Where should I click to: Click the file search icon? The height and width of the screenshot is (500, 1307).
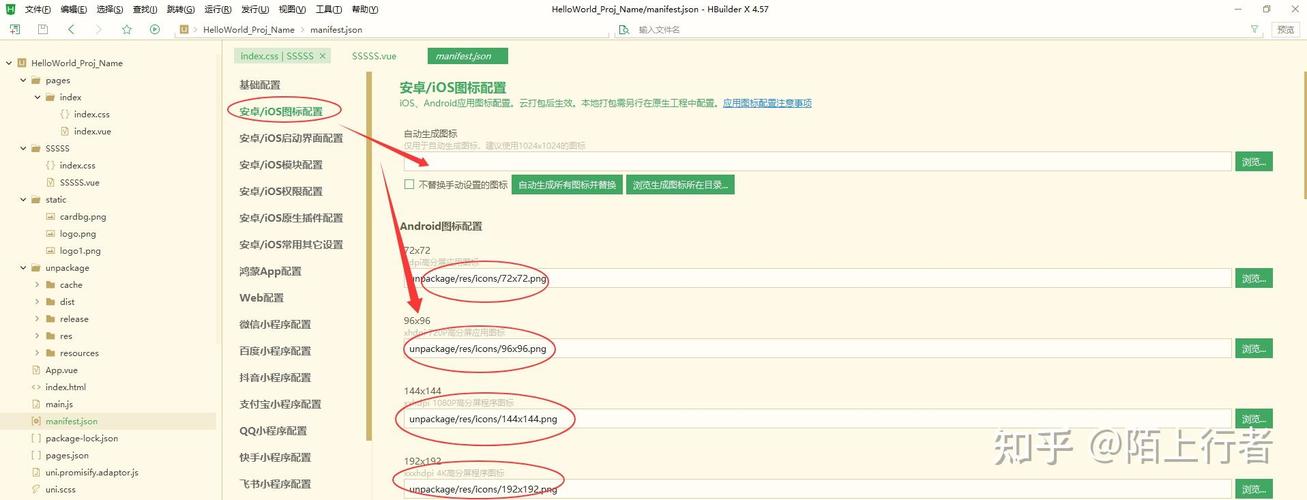click(x=624, y=30)
